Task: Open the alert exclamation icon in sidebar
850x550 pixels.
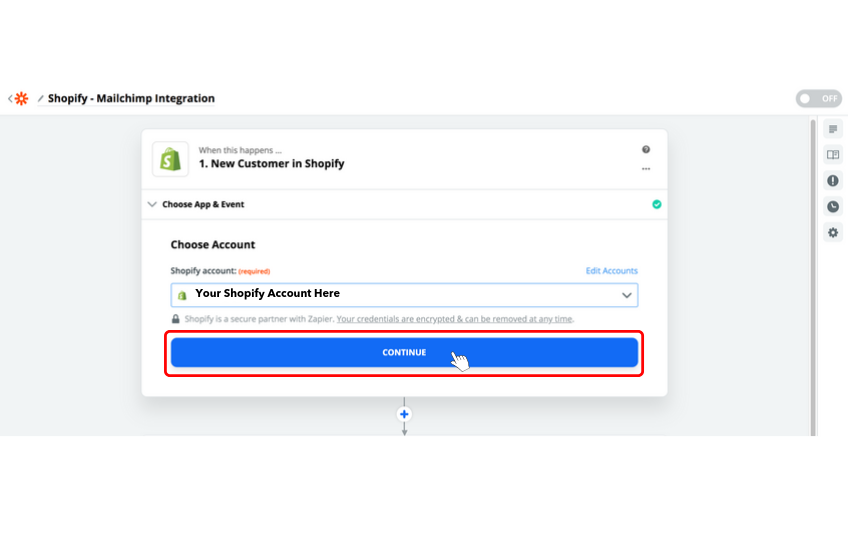Action: [x=833, y=180]
